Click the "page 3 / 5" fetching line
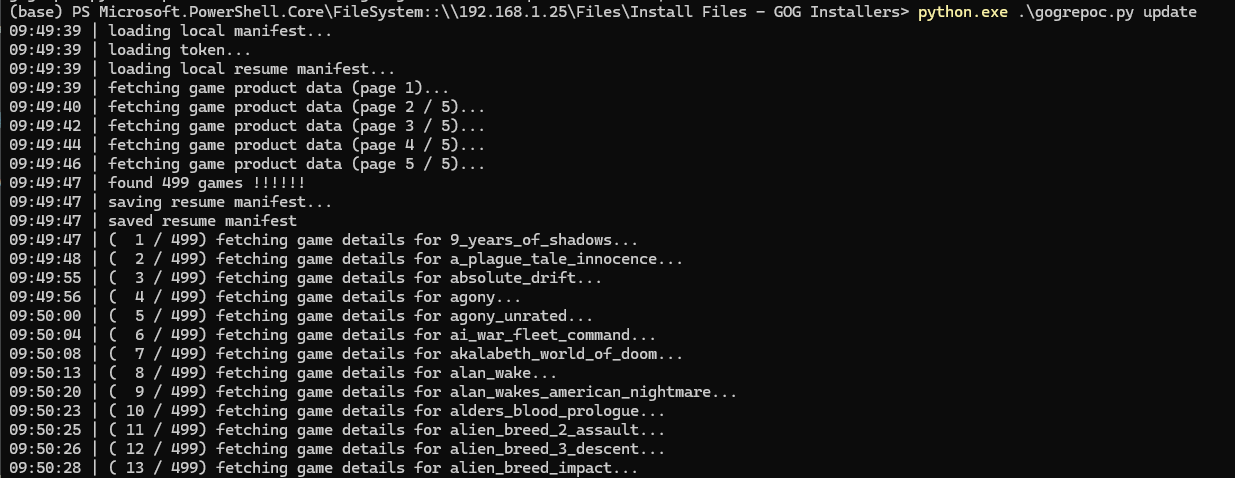 point(296,126)
